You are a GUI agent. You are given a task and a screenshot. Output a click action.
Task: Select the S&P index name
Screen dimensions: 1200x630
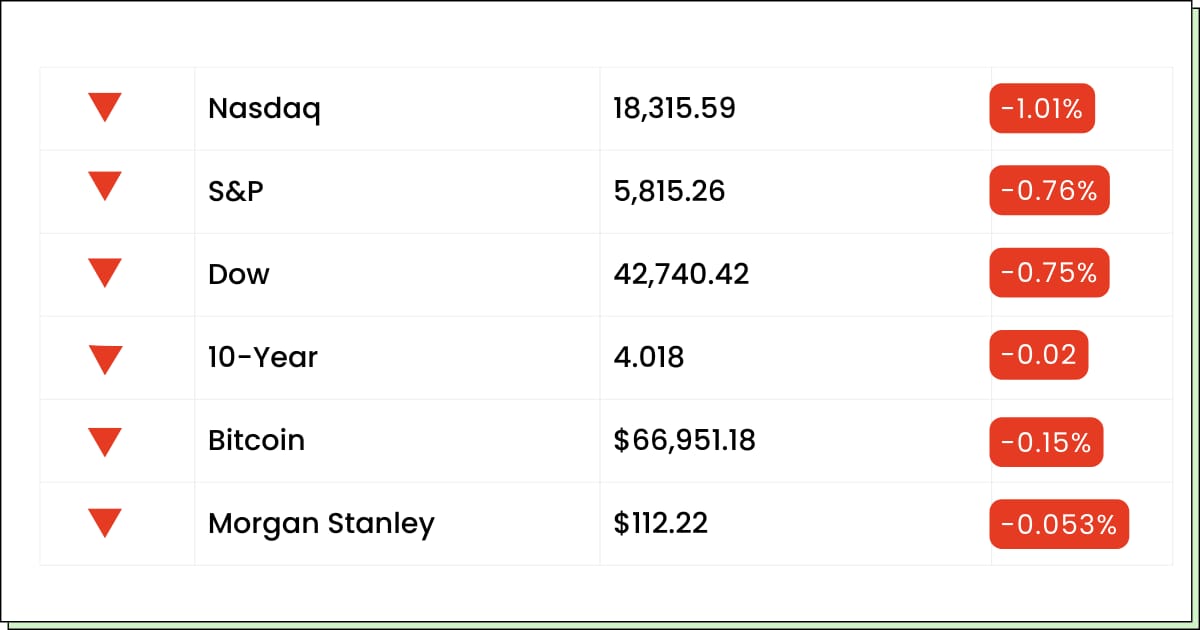pos(236,191)
